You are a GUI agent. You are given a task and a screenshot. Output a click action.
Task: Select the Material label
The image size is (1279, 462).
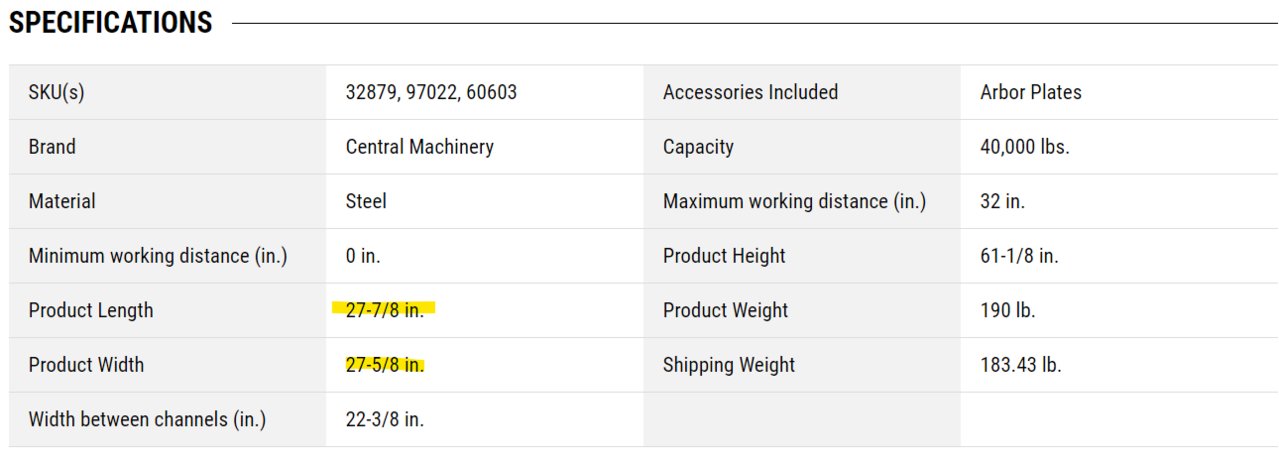pyautogui.click(x=62, y=201)
